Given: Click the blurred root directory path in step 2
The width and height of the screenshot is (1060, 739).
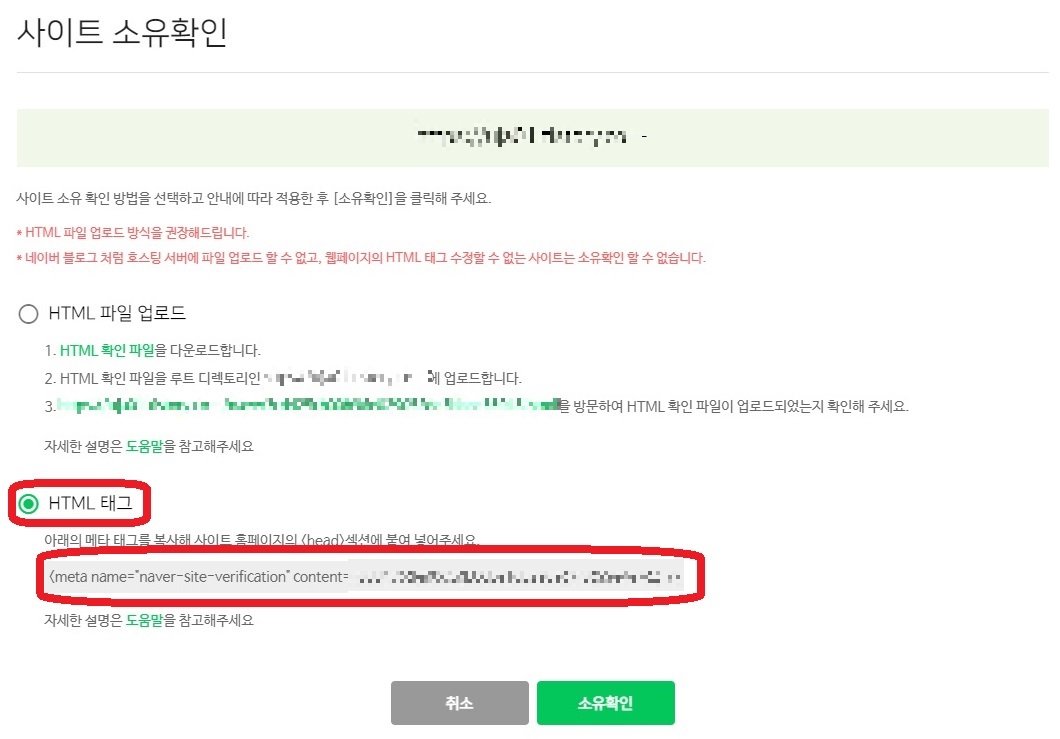Looking at the screenshot, I should pos(345,377).
